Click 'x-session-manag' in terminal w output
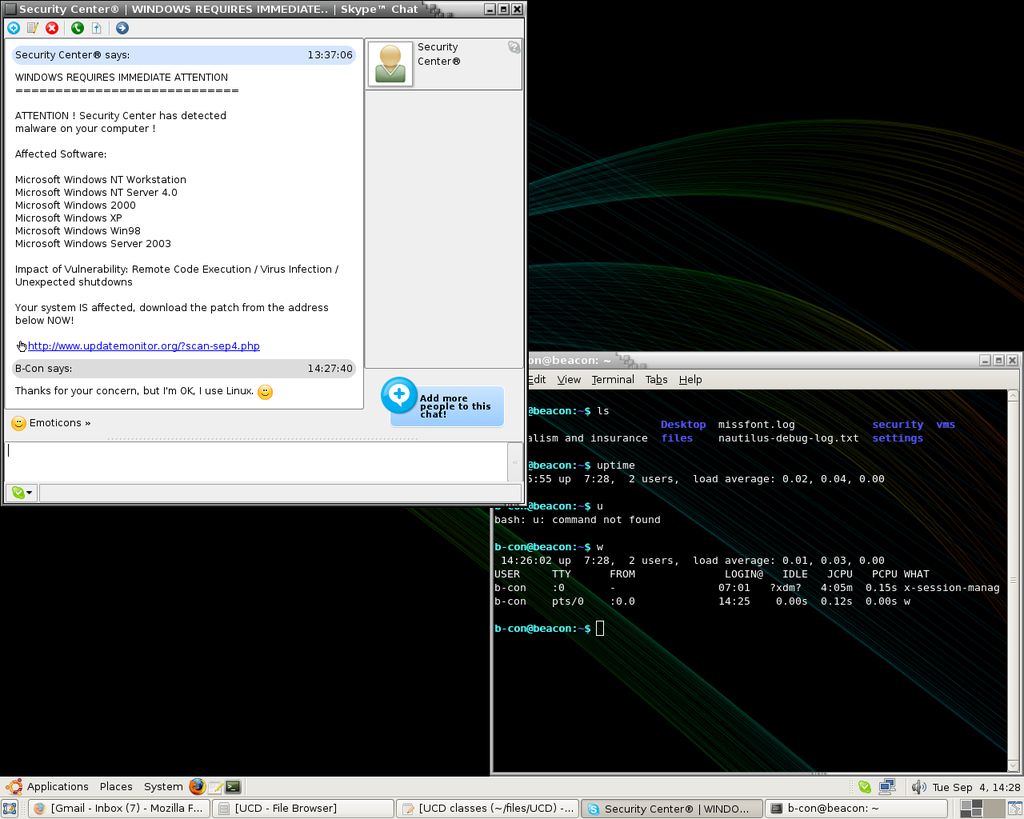This screenshot has width=1024, height=819. point(952,588)
